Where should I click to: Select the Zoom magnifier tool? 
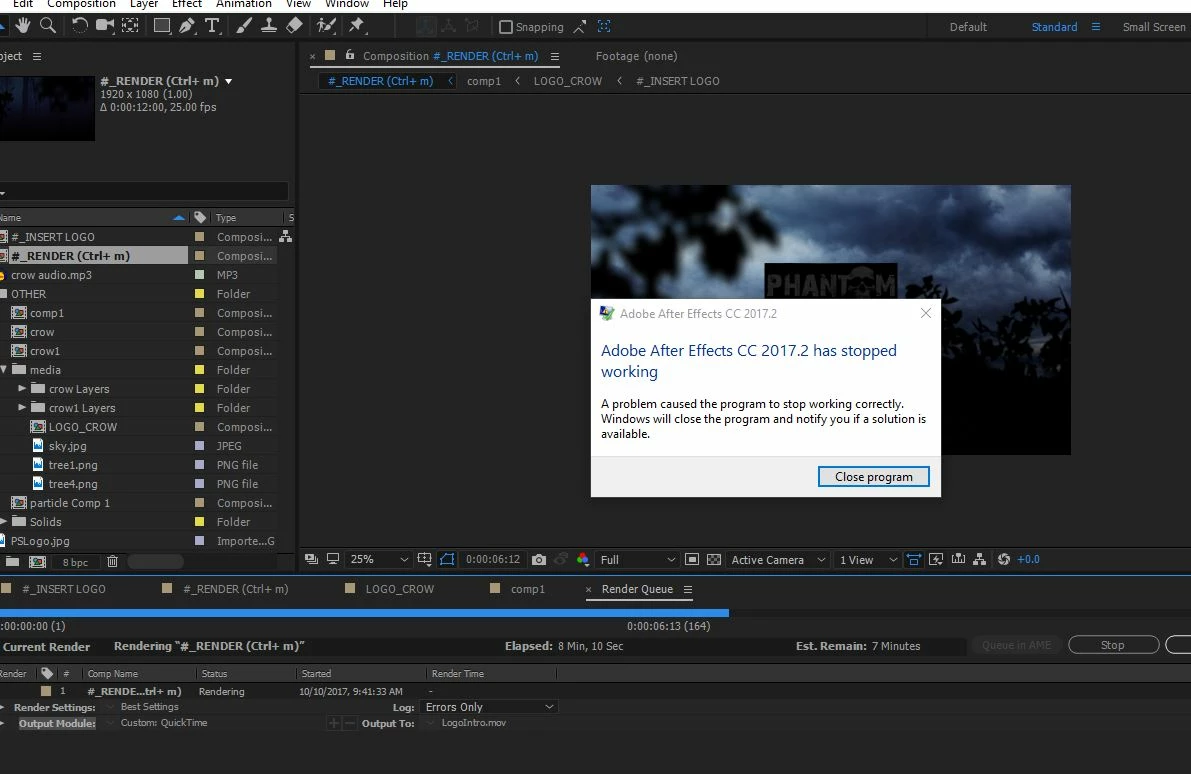(48, 26)
